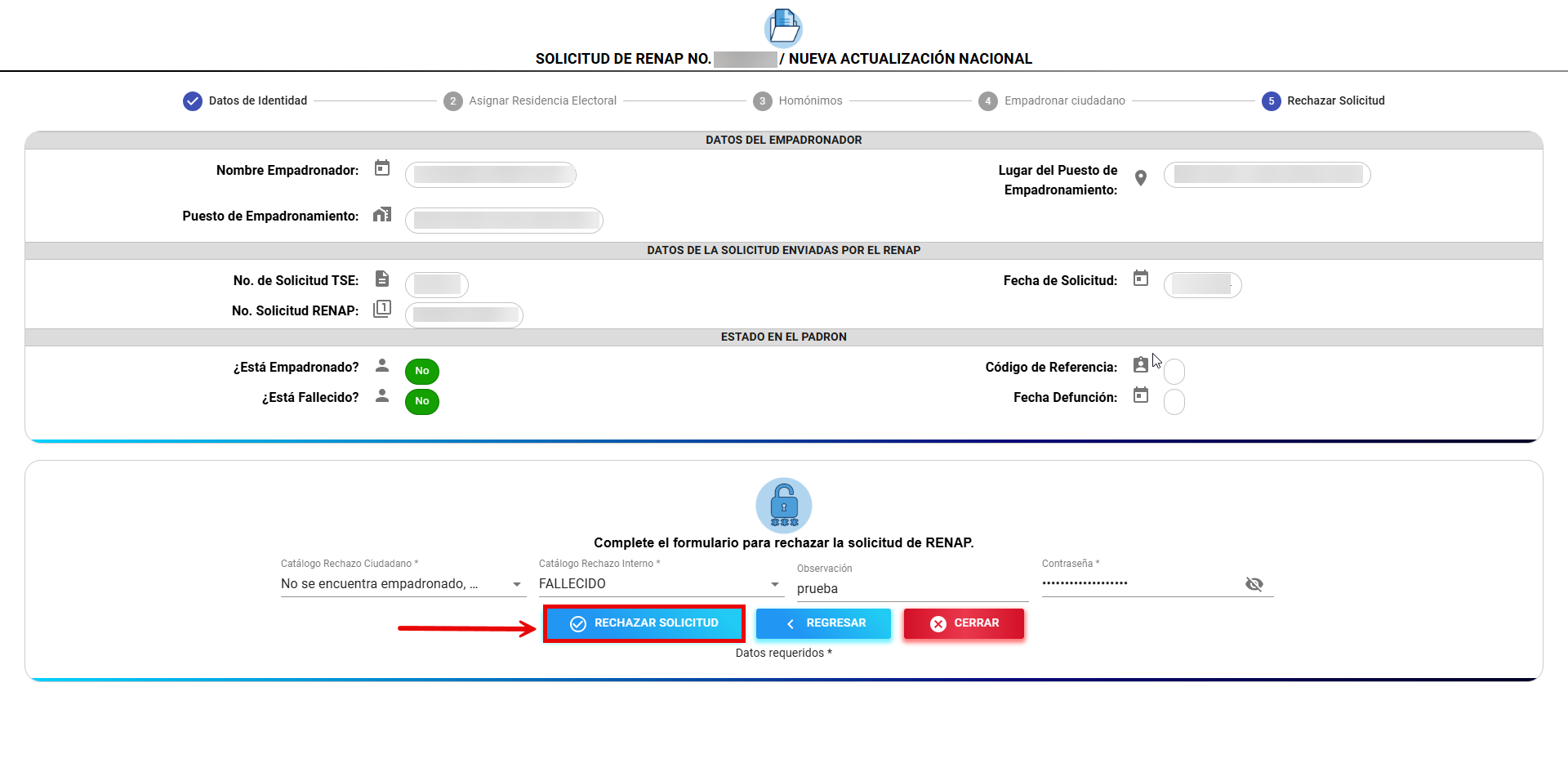
Task: Click the calendar icon beside Fecha de Solicitud
Action: [x=1141, y=279]
